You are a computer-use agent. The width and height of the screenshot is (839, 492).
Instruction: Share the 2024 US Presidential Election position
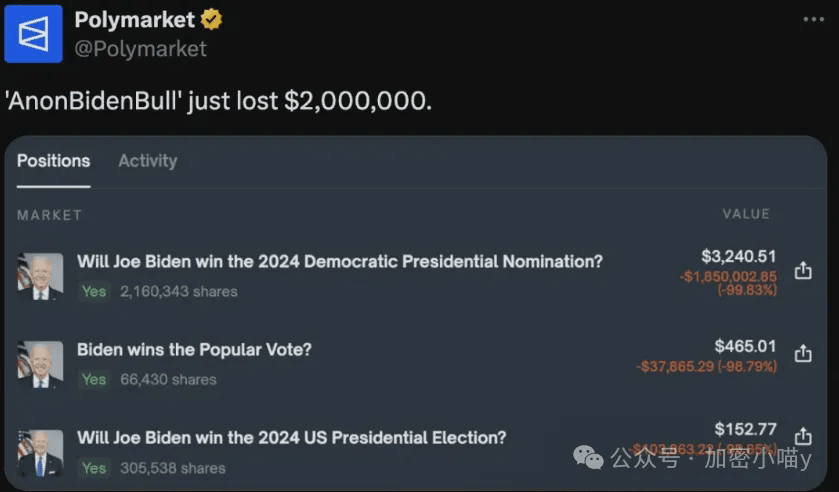coord(802,436)
